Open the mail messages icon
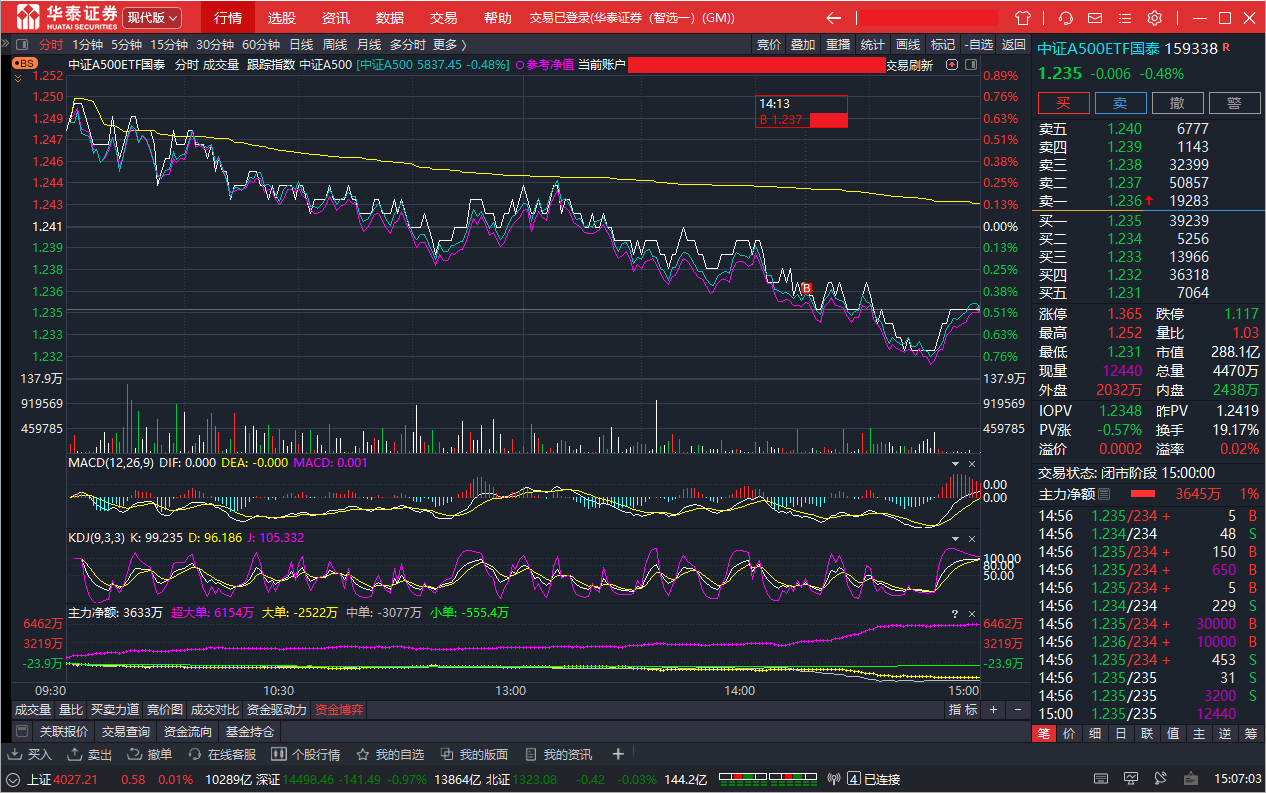Viewport: 1266px width, 793px height. point(1096,18)
